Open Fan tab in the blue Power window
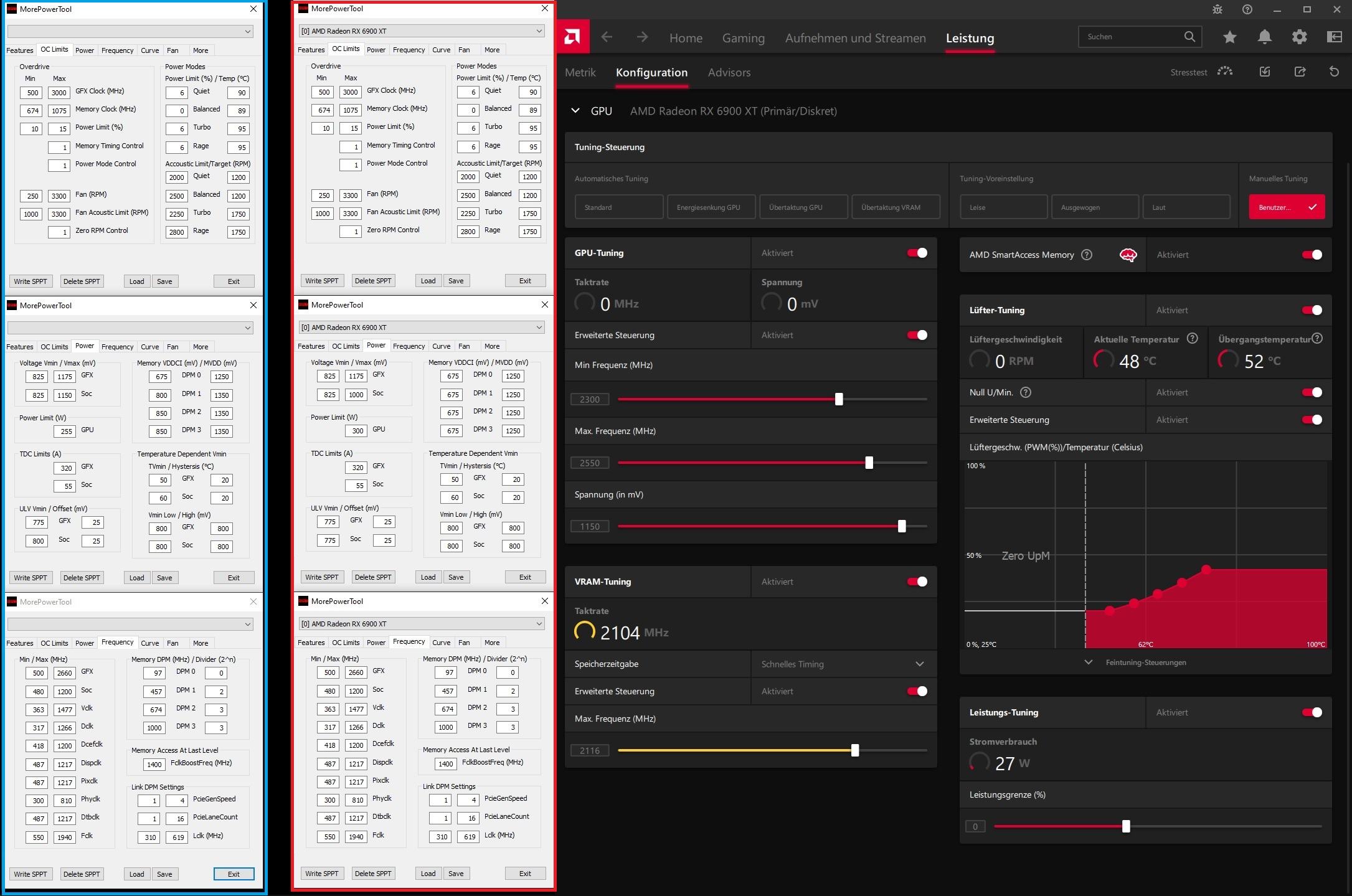The image size is (1352, 896). 173,347
